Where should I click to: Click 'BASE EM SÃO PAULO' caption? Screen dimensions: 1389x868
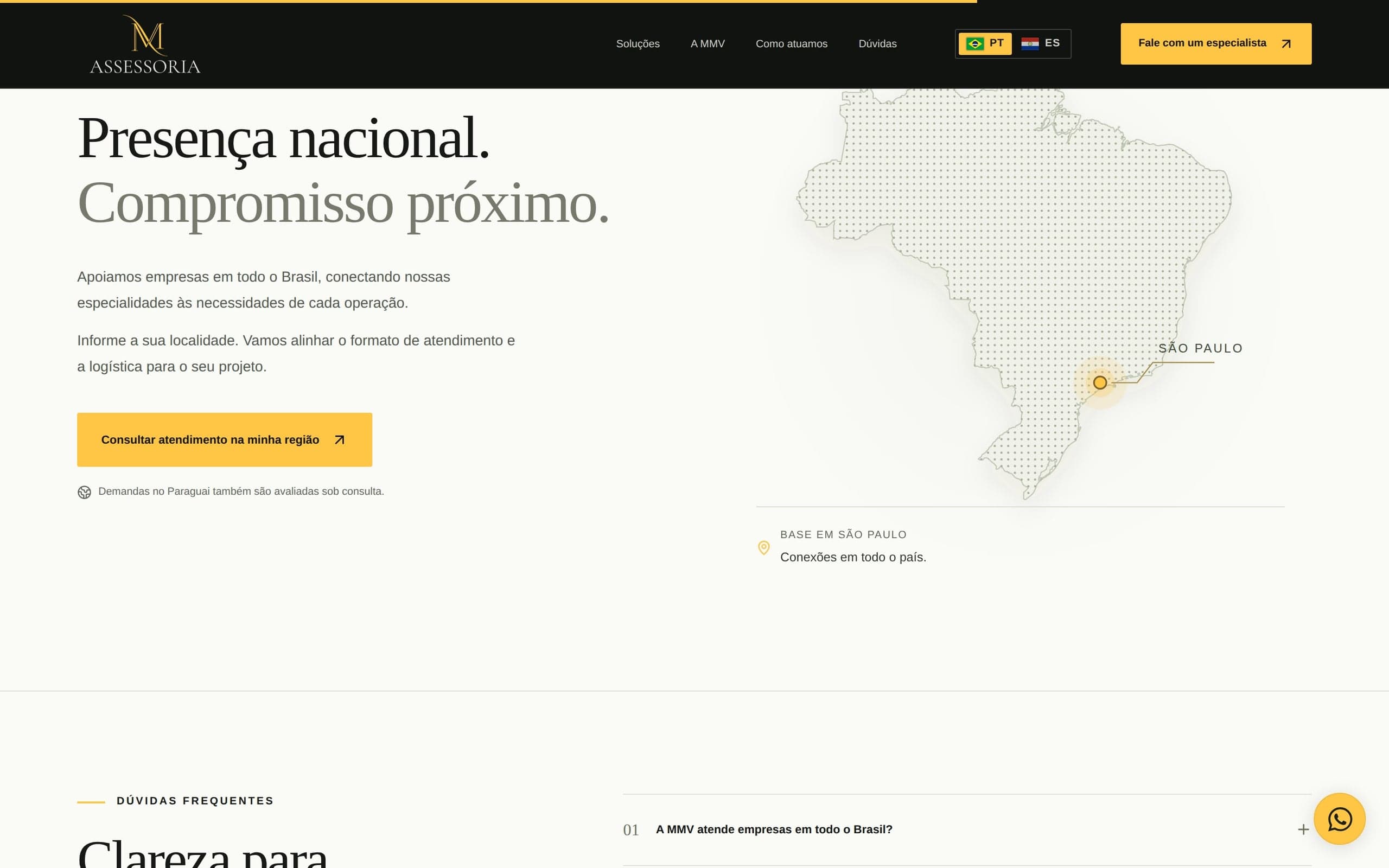pyautogui.click(x=843, y=534)
